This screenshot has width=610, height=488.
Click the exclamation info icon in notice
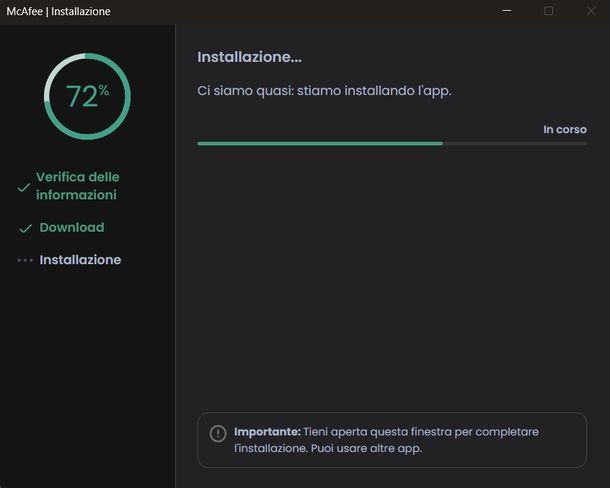(218, 433)
